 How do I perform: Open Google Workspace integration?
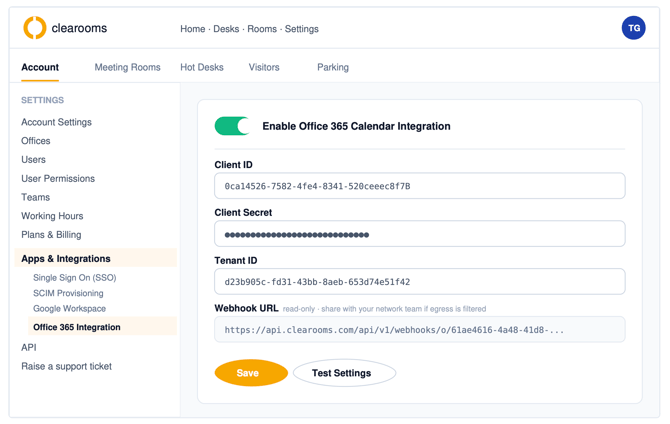(x=70, y=309)
